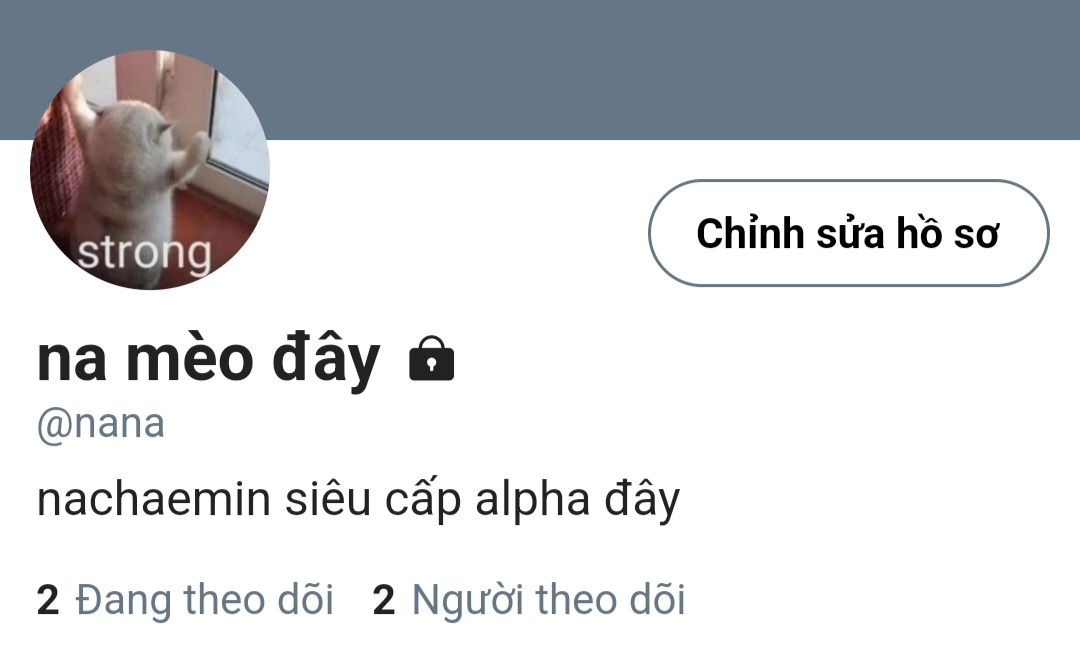Open the Người theo dõi list
1080x657 pixels.
click(x=548, y=599)
